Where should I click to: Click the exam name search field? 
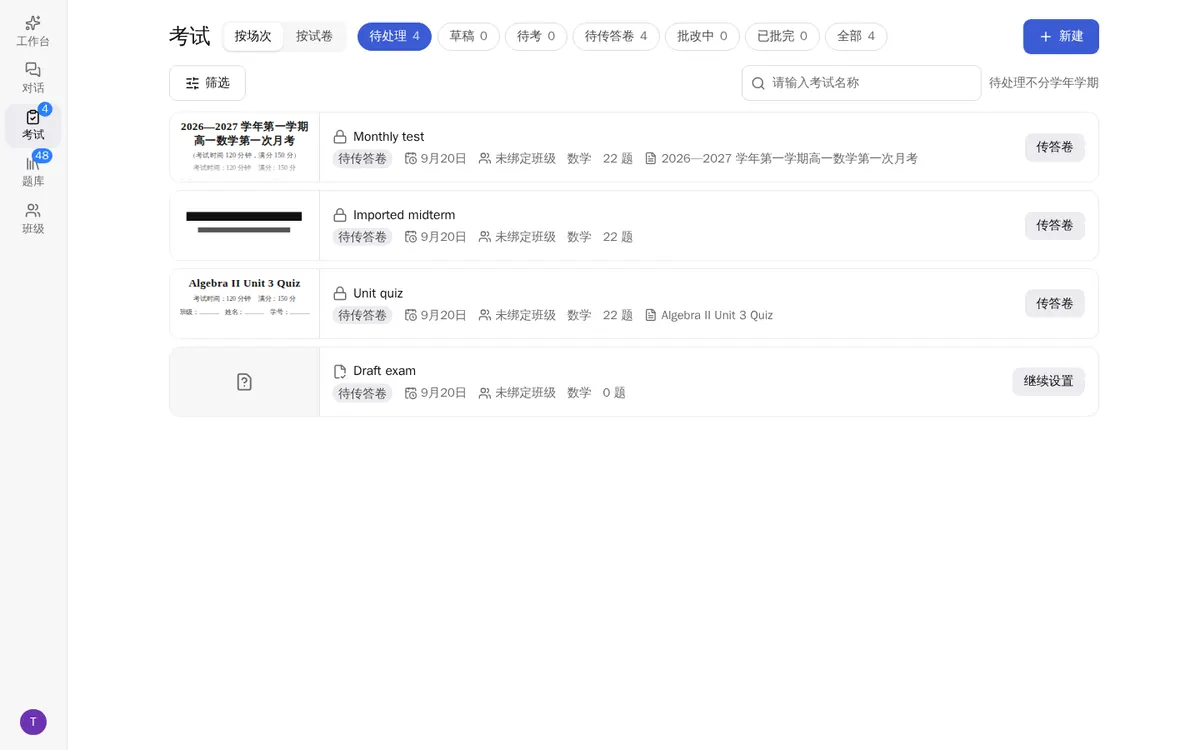[861, 83]
